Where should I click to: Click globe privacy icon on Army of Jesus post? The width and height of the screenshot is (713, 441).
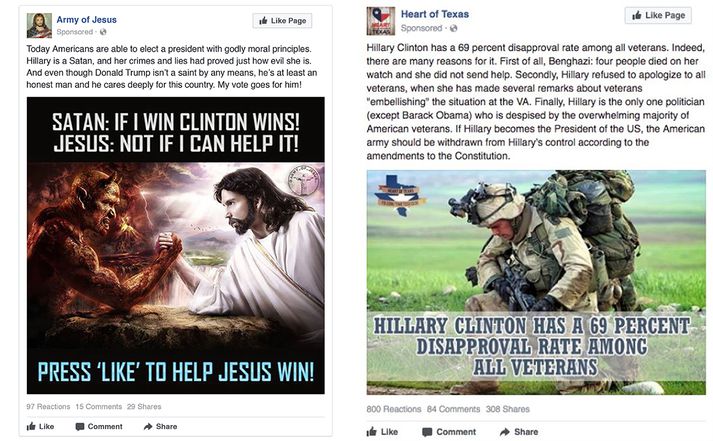tap(103, 32)
